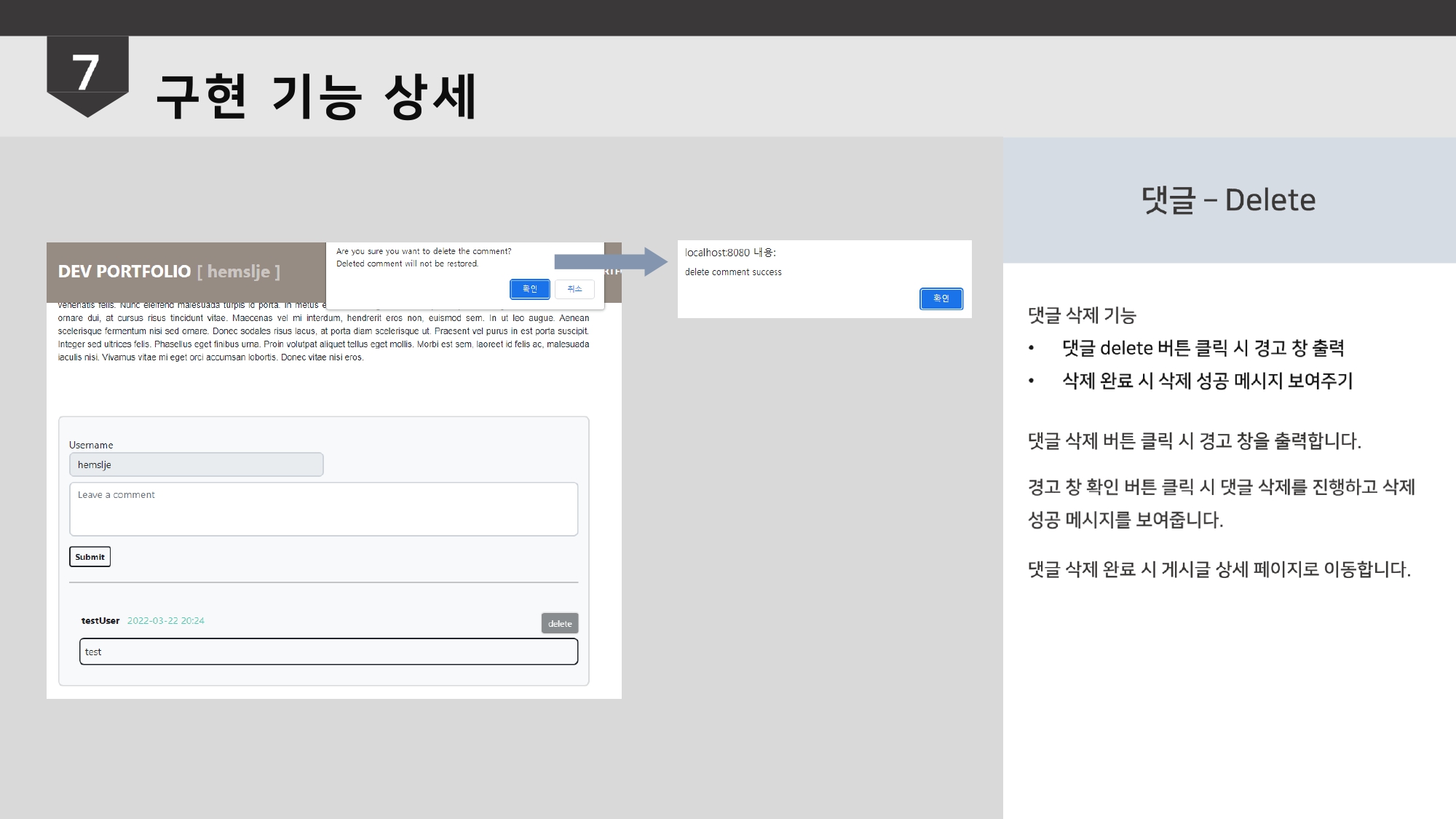Open the DEV PORTFOLIO [ hemslje ] header link

pyautogui.click(x=169, y=272)
